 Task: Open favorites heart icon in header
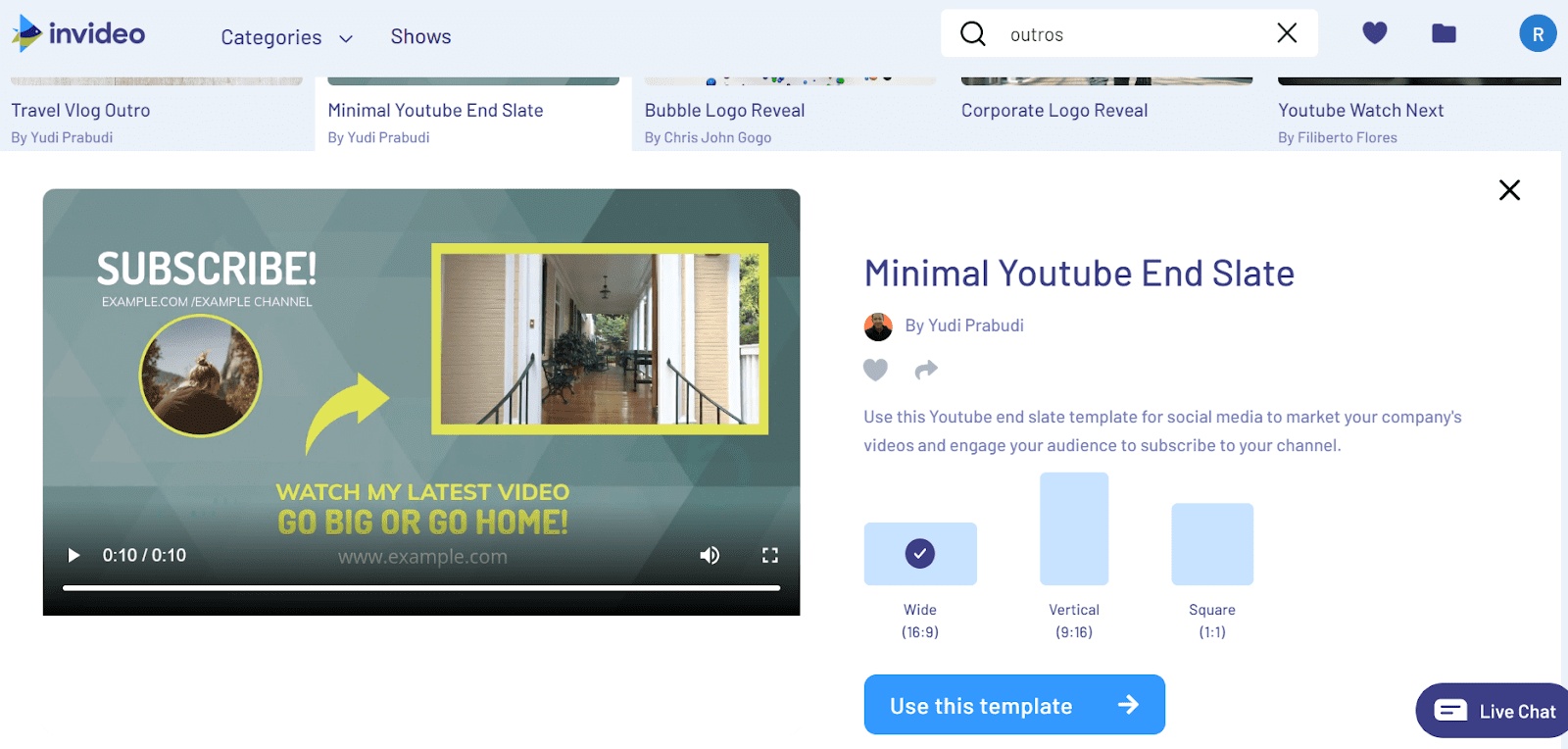1374,33
